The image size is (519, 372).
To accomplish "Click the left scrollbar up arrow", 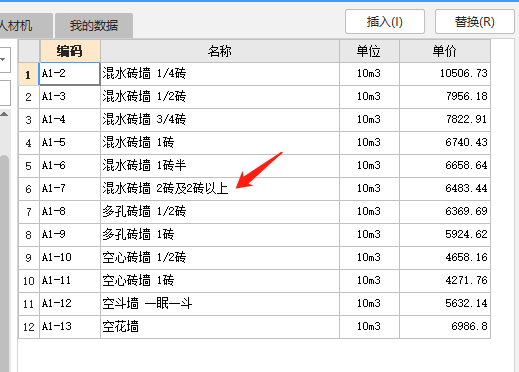I will click(x=4, y=114).
